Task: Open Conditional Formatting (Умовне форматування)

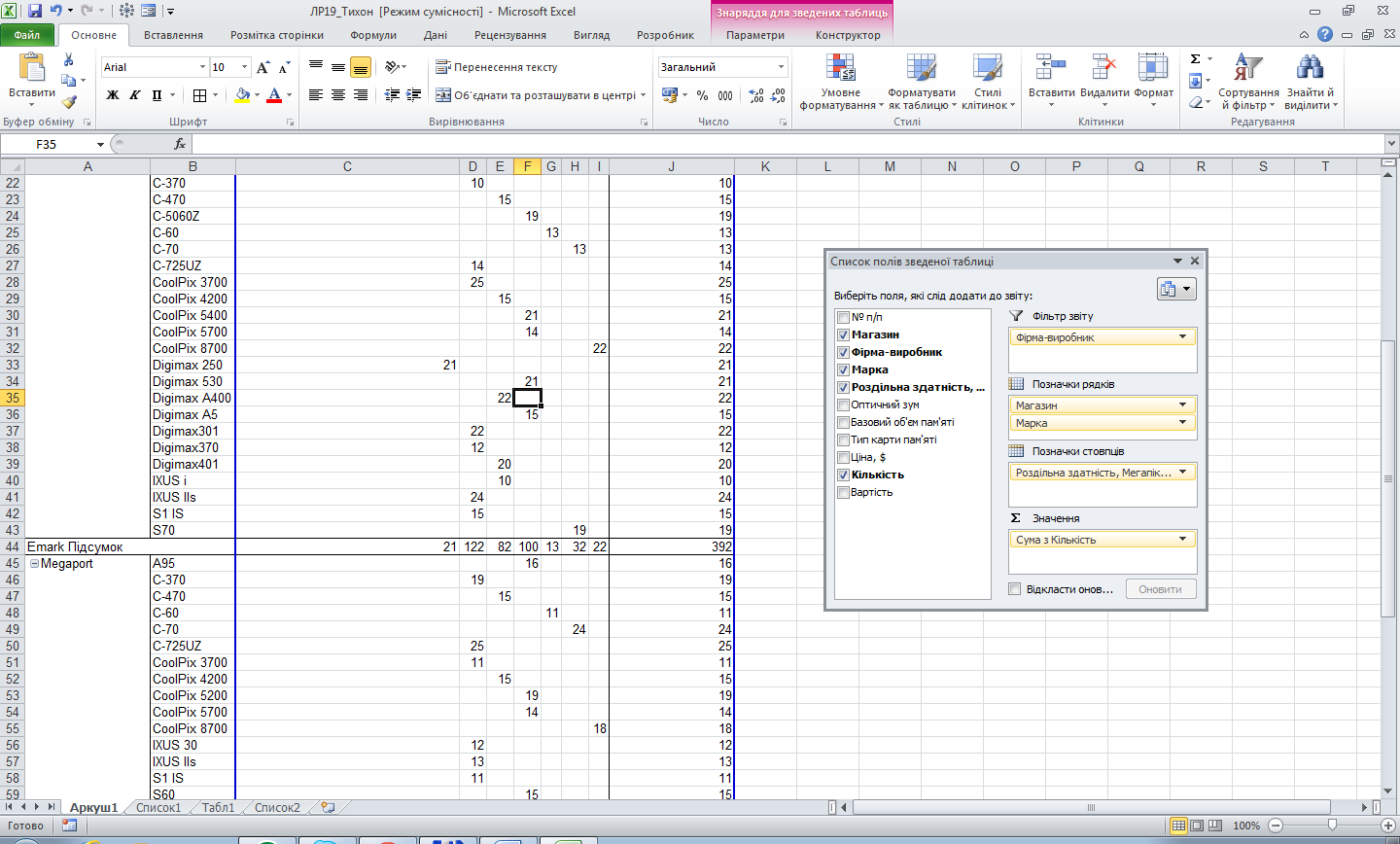Action: coord(841,82)
